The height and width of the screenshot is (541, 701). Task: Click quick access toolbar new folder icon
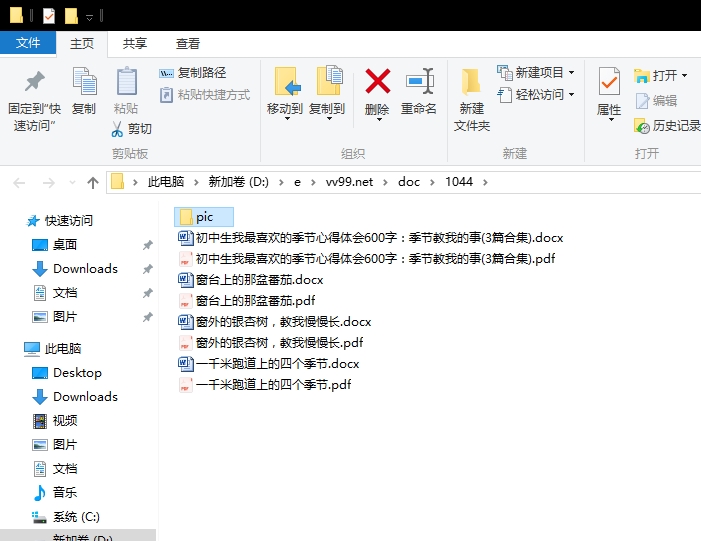[71, 16]
